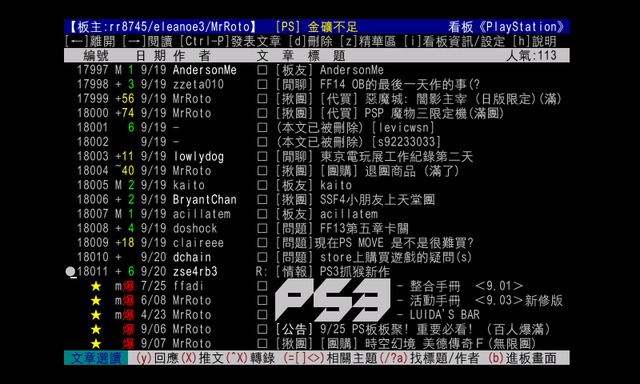
Task: Click the star marker on MrRoto's 9/07 post
Action: pyautogui.click(x=96, y=344)
